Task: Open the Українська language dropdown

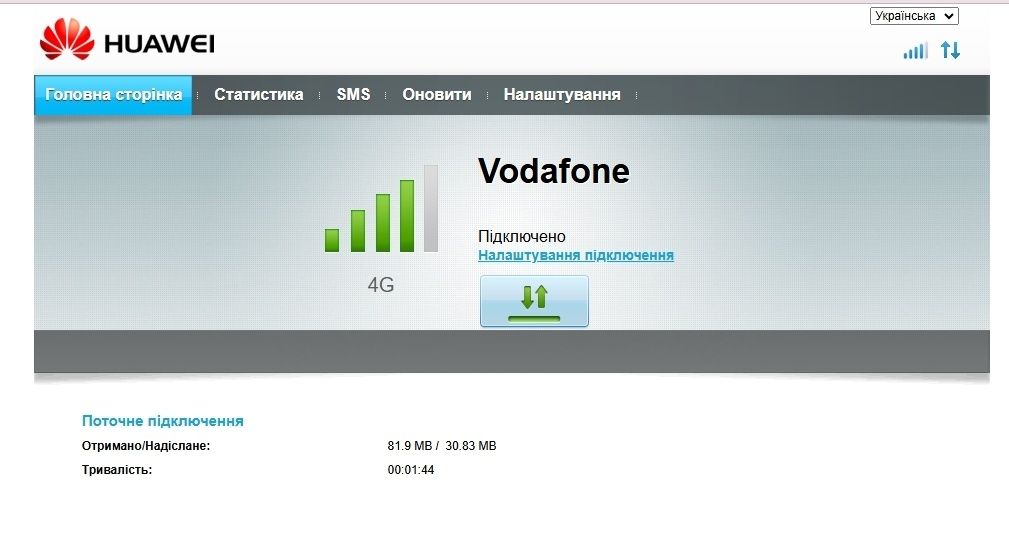Action: pos(914,16)
